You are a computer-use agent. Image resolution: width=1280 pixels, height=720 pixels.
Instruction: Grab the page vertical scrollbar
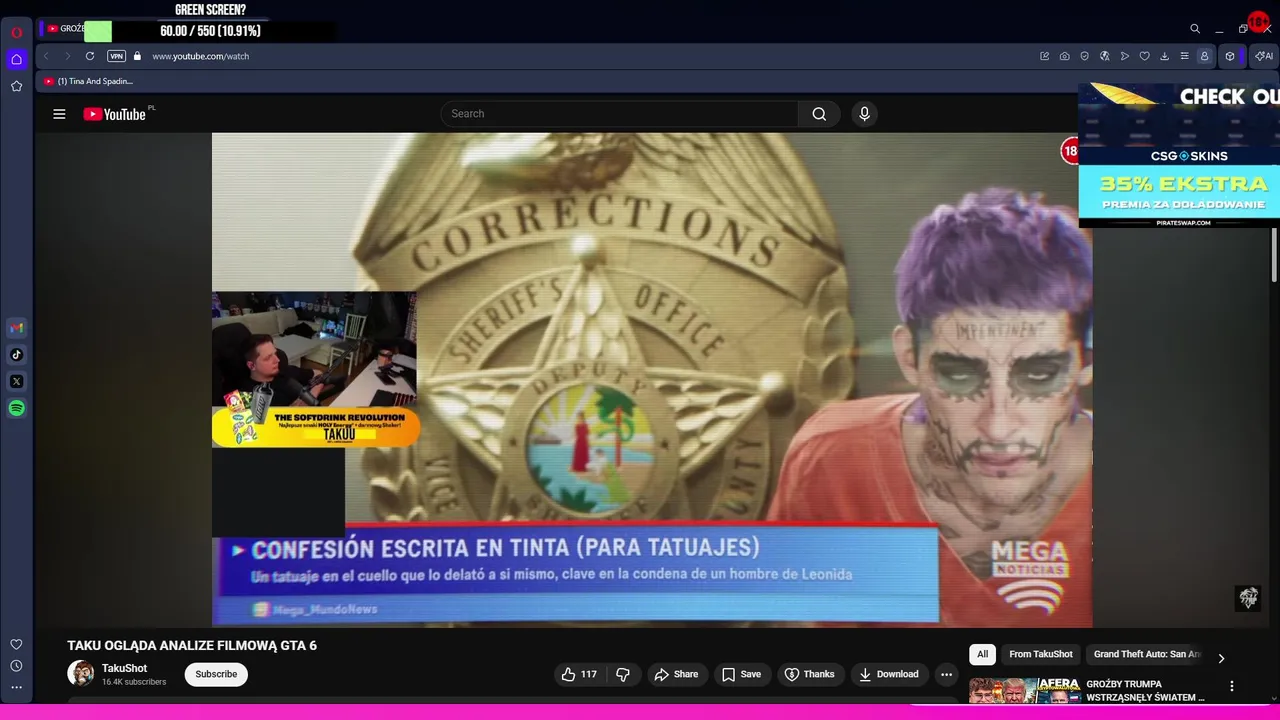1274,255
